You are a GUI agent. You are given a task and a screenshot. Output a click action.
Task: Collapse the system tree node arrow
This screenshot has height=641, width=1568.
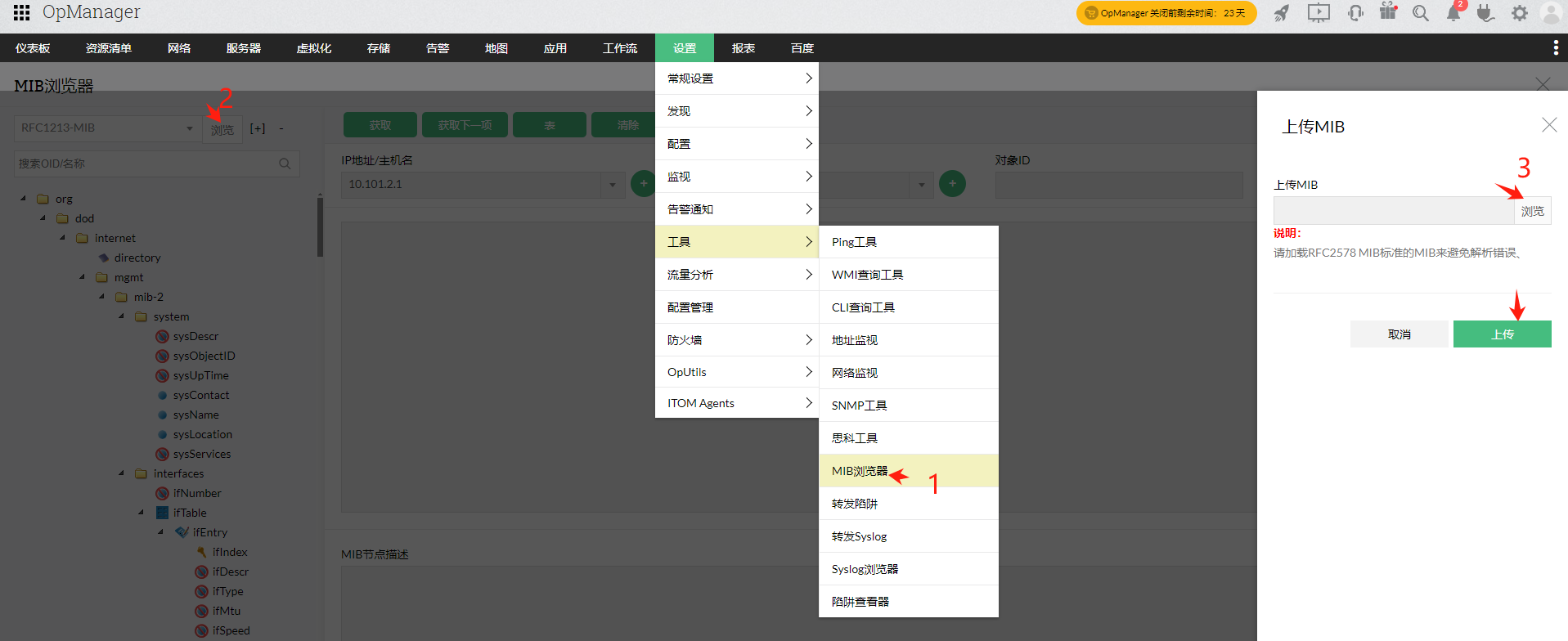click(x=121, y=316)
